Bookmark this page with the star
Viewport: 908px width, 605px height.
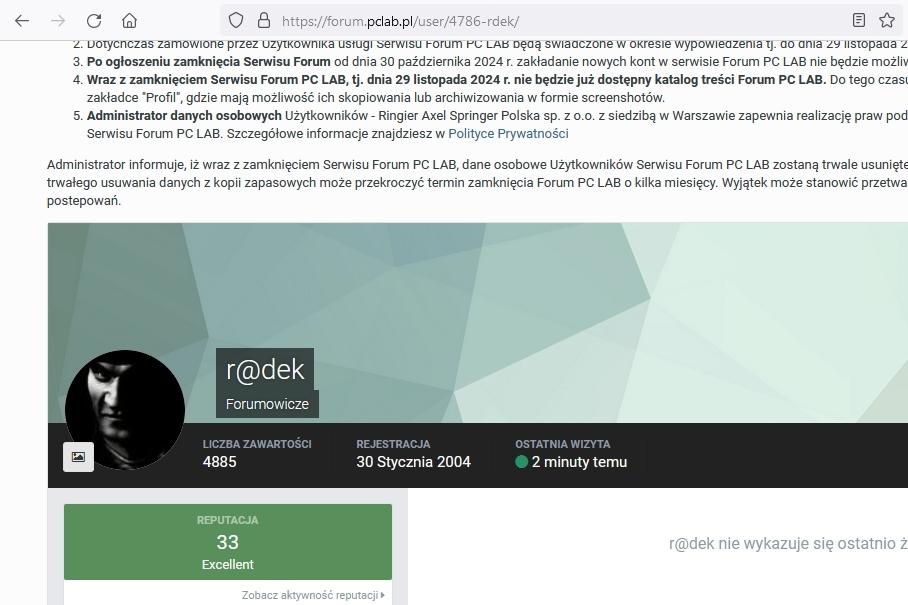887,20
